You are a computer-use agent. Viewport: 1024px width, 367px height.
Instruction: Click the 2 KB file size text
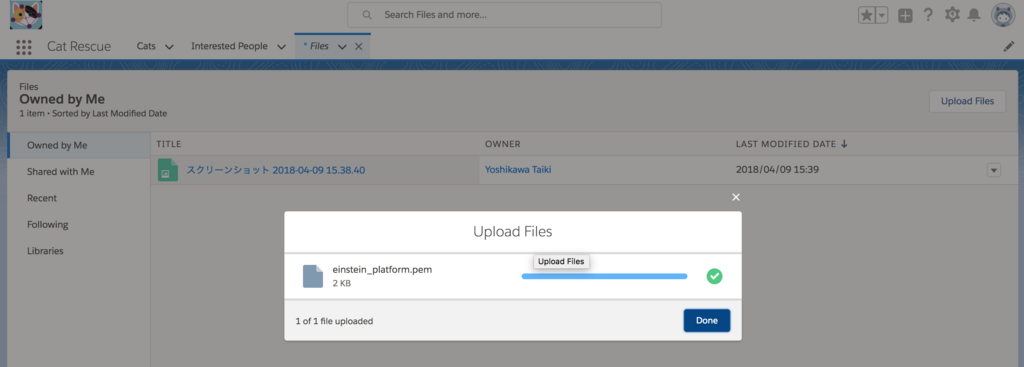(x=342, y=283)
